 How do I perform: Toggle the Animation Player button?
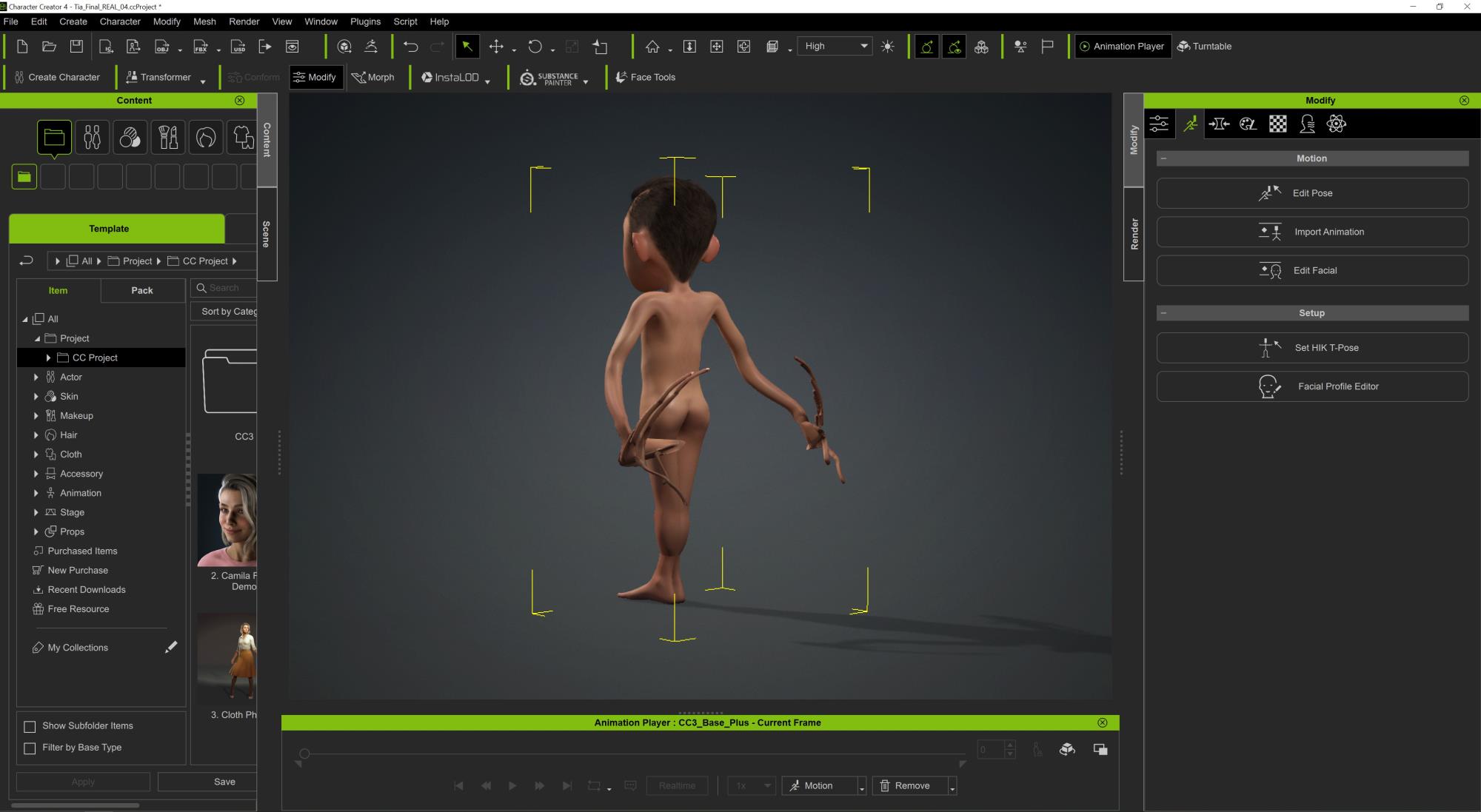pos(1123,47)
